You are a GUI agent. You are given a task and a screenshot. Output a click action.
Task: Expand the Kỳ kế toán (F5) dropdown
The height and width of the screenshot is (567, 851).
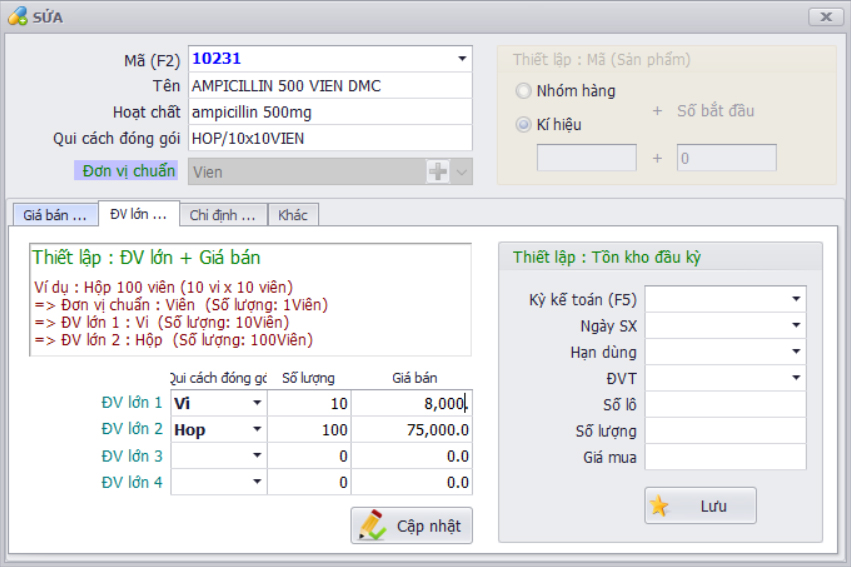click(796, 299)
